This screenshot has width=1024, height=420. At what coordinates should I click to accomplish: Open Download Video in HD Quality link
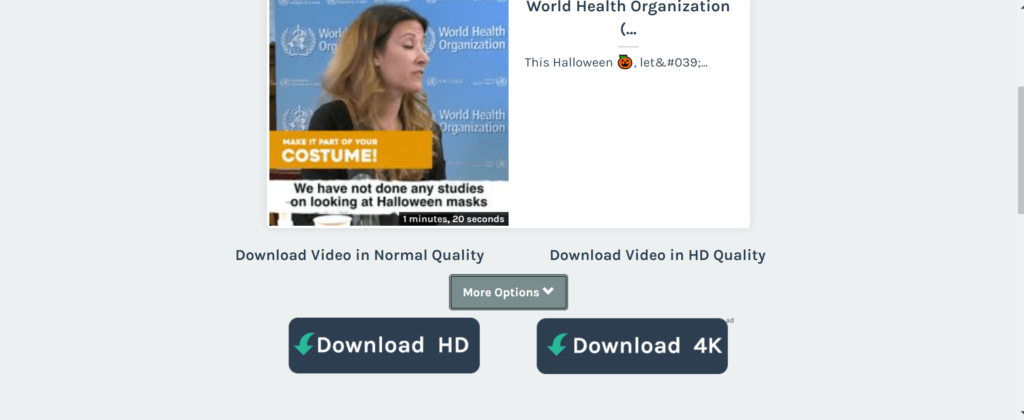pos(658,255)
